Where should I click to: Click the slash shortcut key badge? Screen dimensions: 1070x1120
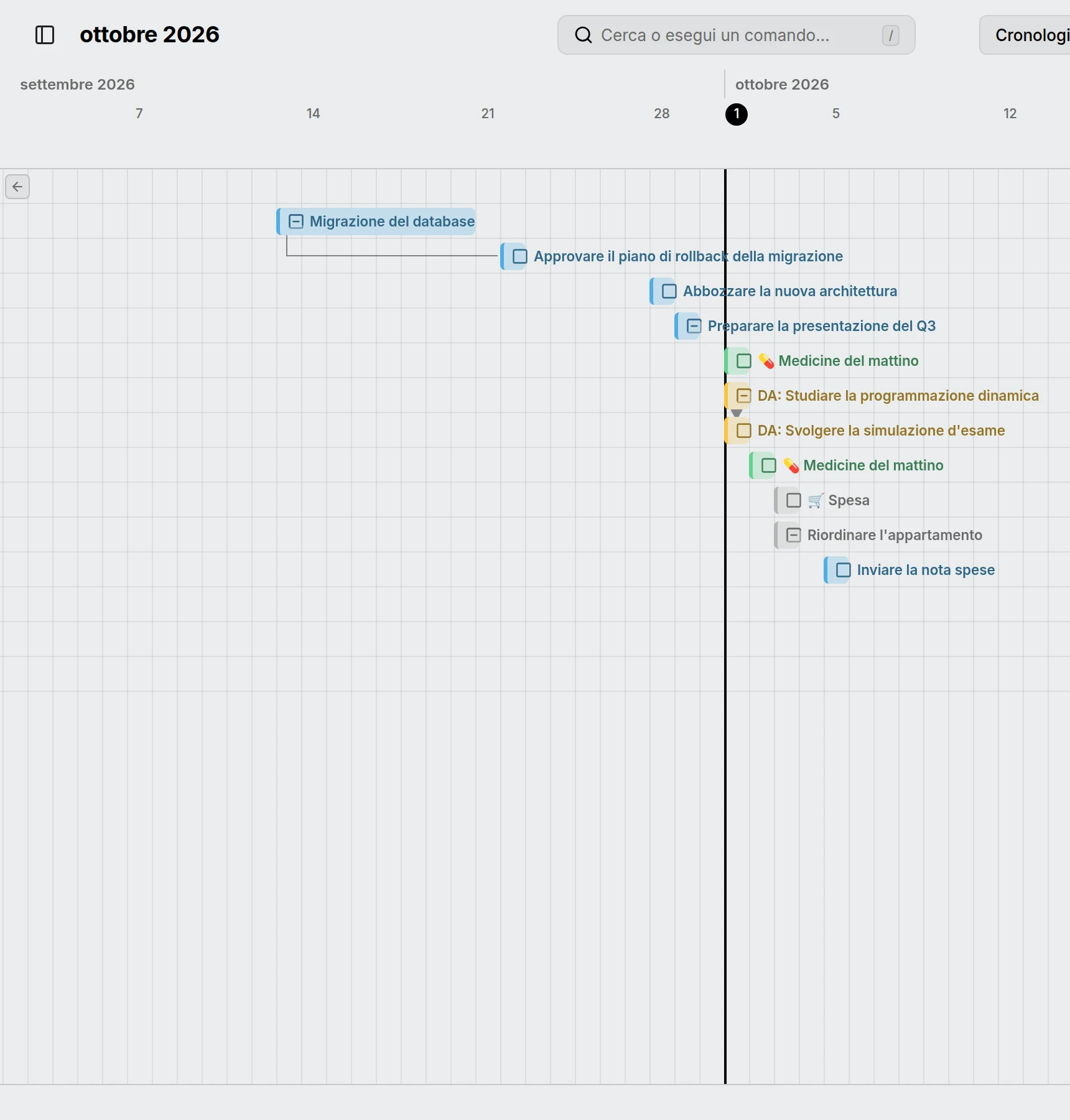tap(891, 35)
